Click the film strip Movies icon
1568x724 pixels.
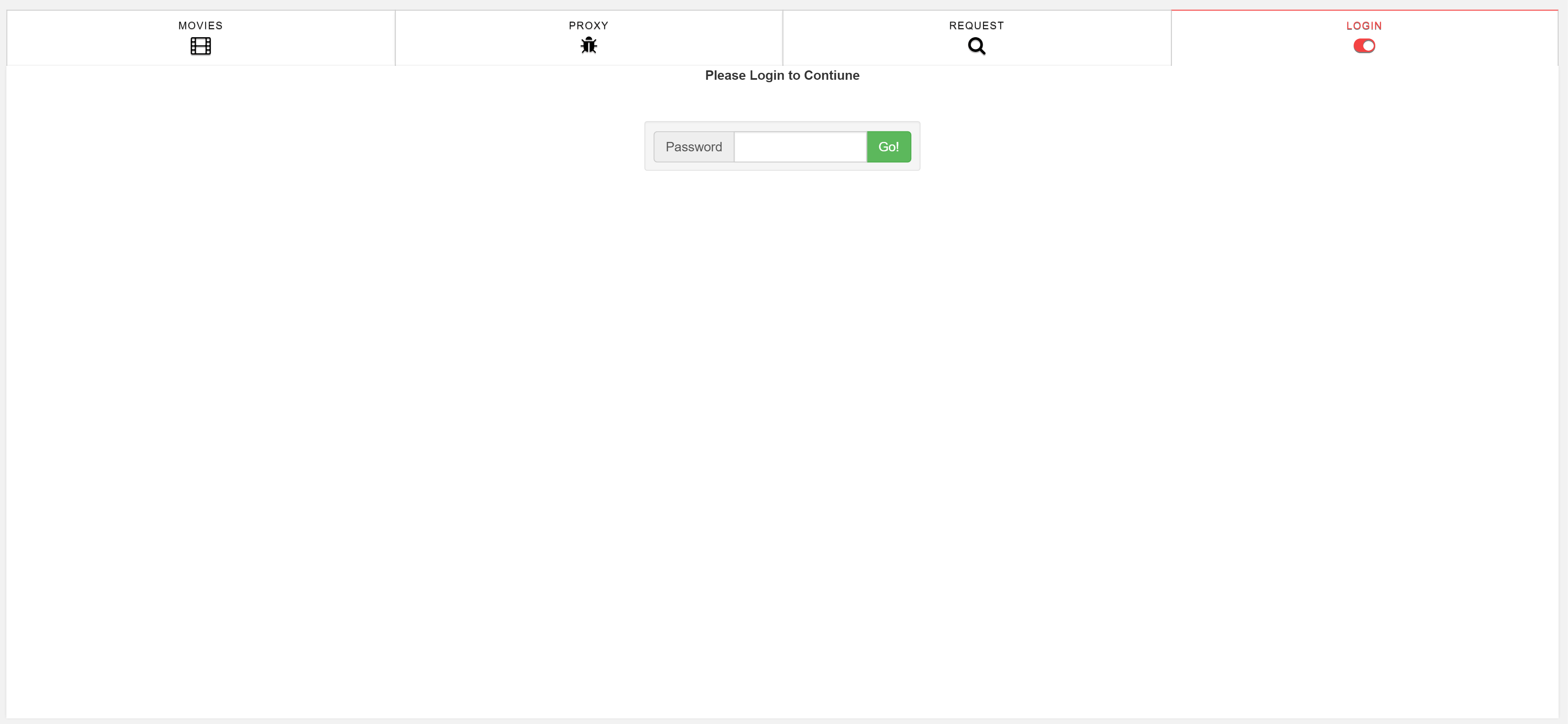coord(200,46)
